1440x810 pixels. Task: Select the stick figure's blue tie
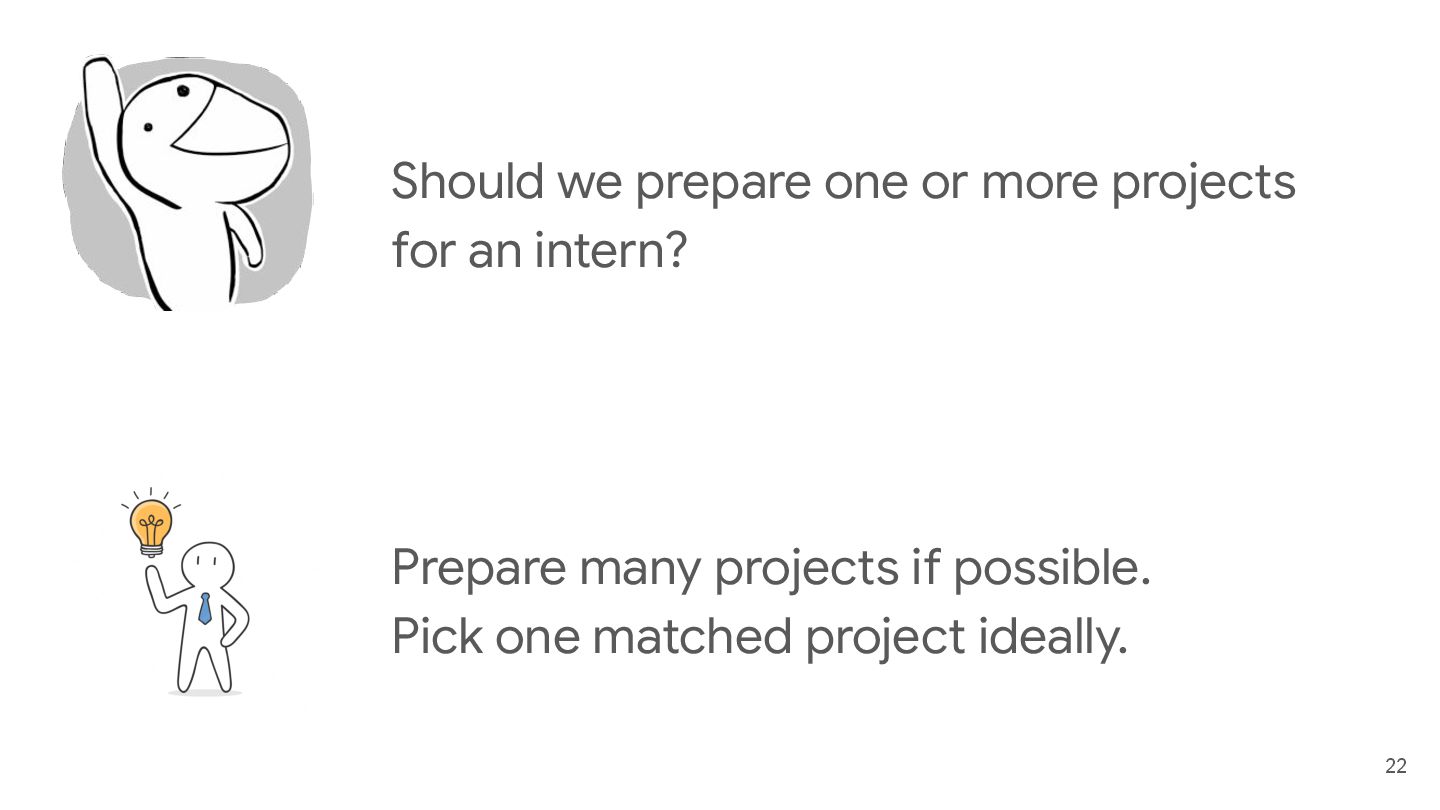205,608
